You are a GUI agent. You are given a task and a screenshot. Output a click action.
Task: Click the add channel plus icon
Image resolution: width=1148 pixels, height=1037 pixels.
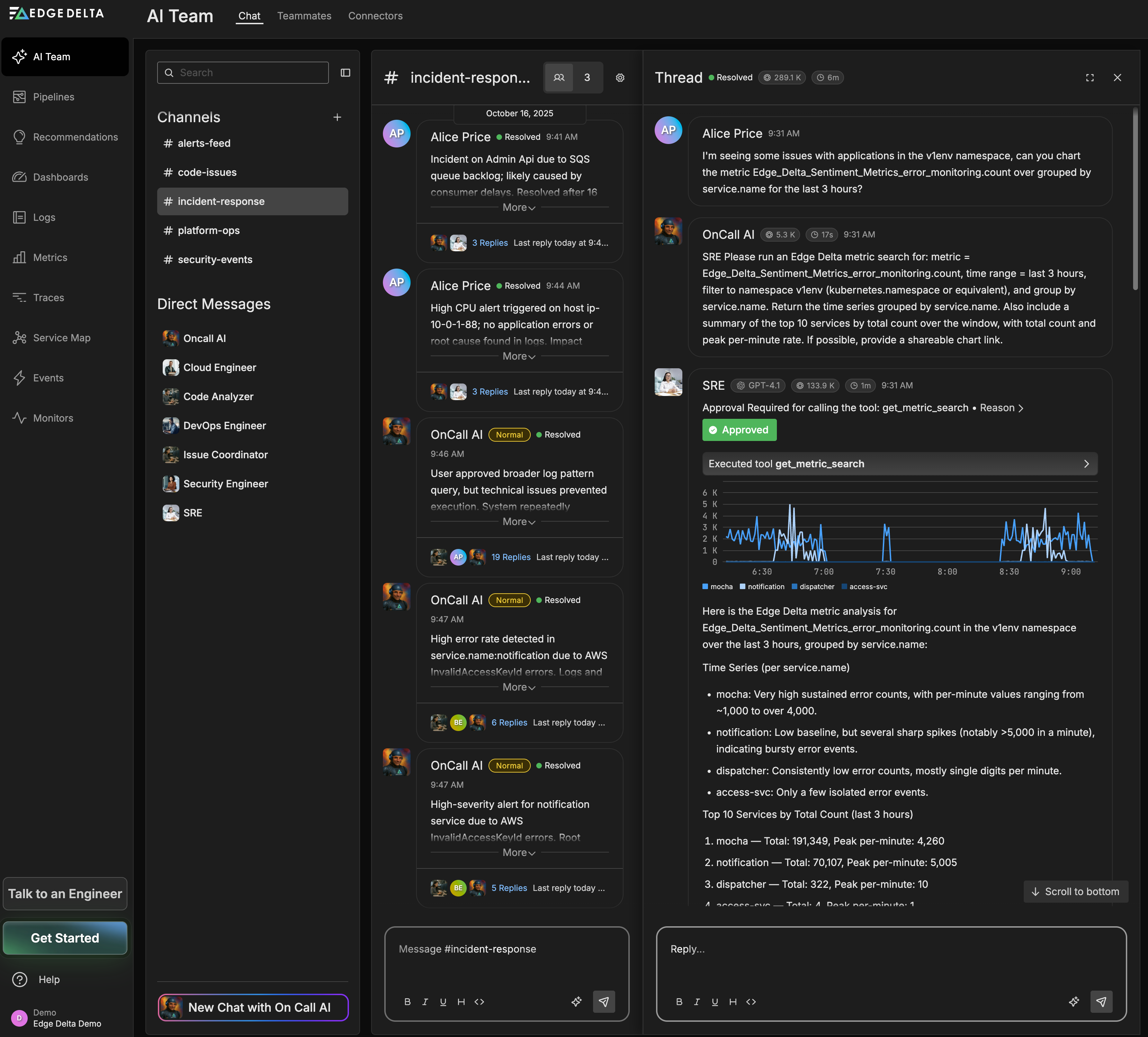pyautogui.click(x=337, y=117)
